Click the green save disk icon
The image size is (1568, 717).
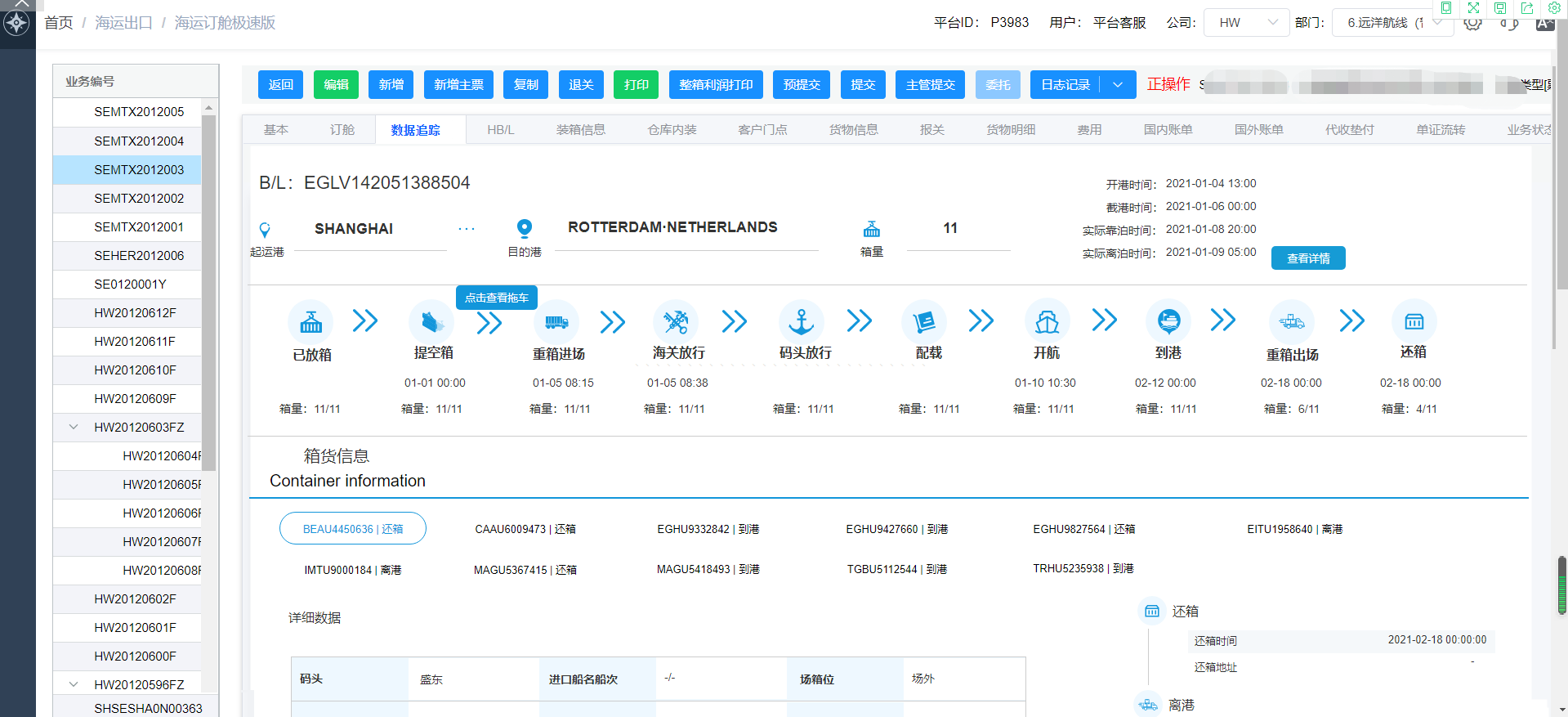click(1500, 7)
